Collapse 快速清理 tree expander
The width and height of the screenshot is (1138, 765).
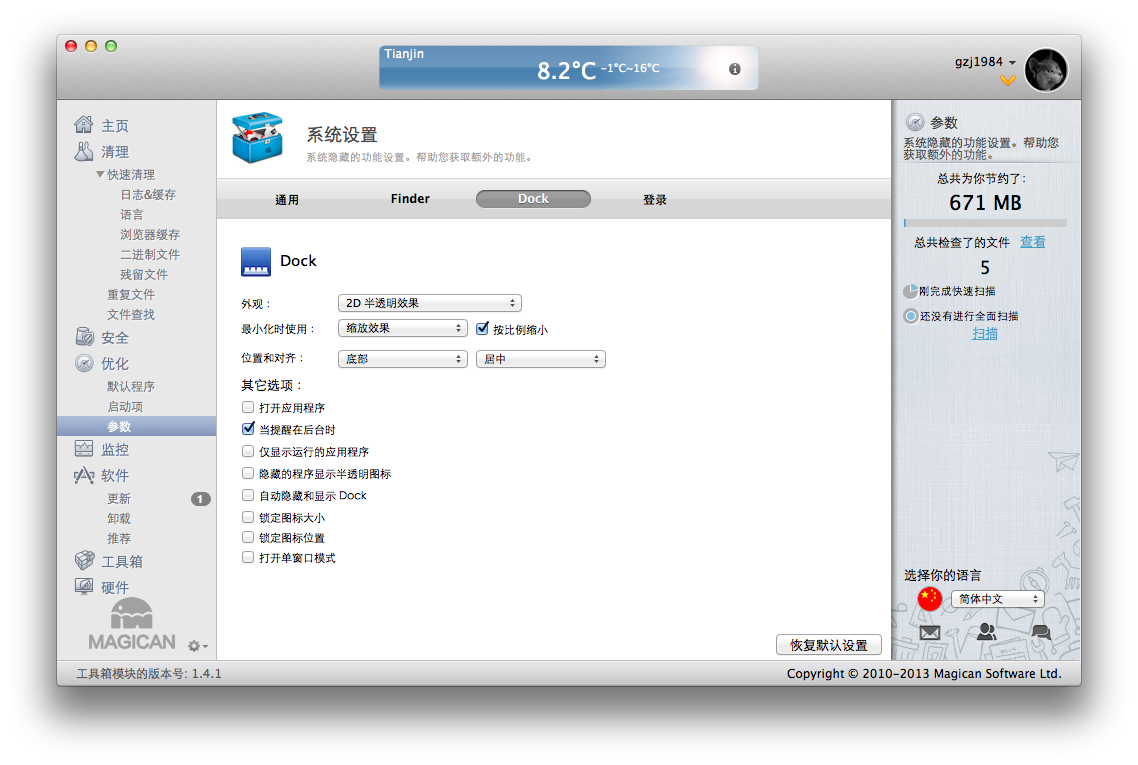pos(100,175)
